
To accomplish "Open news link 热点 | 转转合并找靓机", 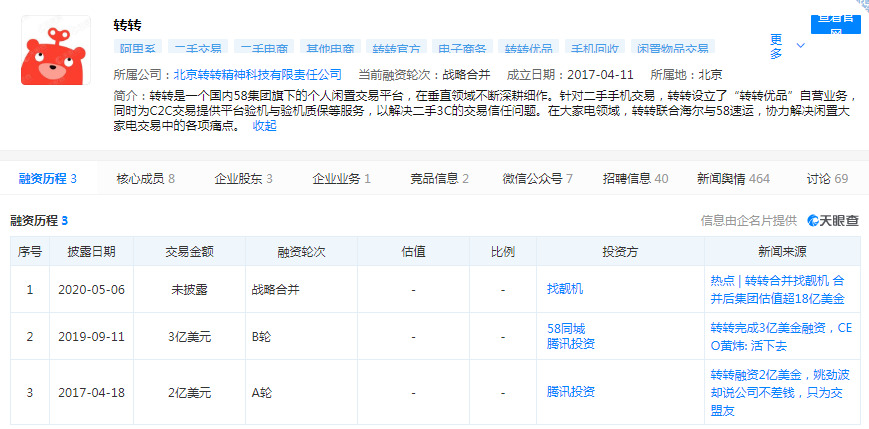I will pos(778,289).
